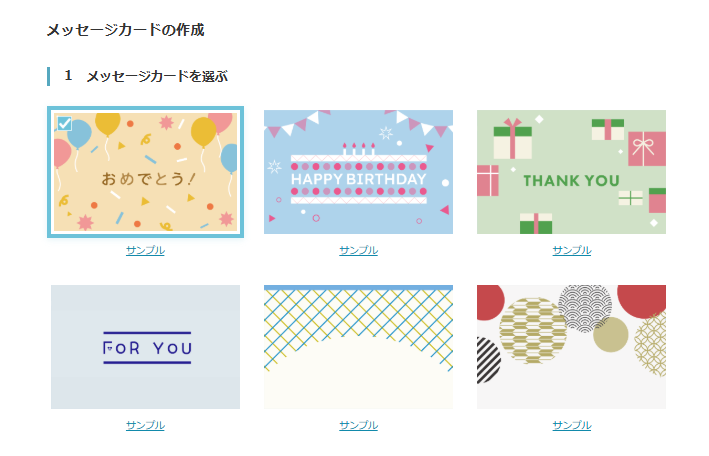Toggle the checkmark on the おめでとう card
Viewport: 709px width, 456px height.
point(64,123)
